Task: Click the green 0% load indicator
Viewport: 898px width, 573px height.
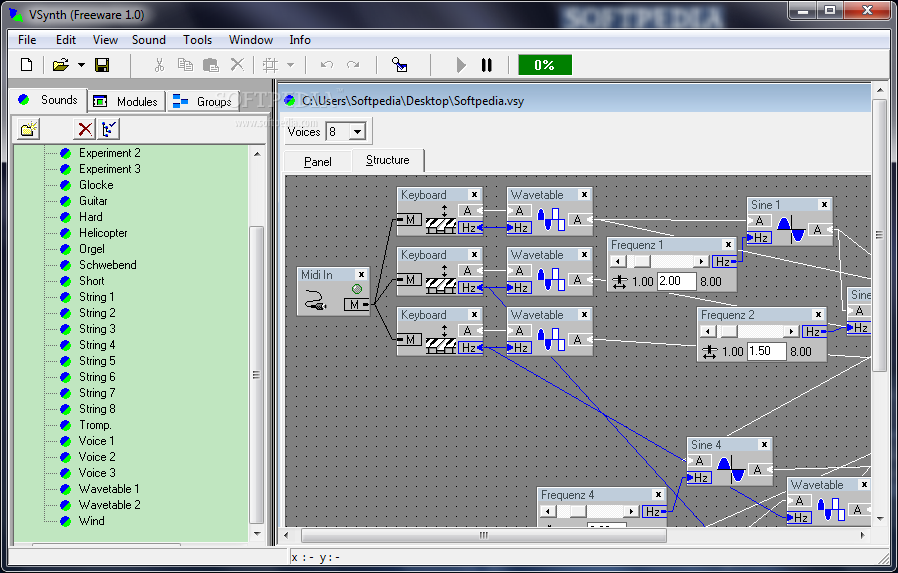Action: tap(545, 65)
